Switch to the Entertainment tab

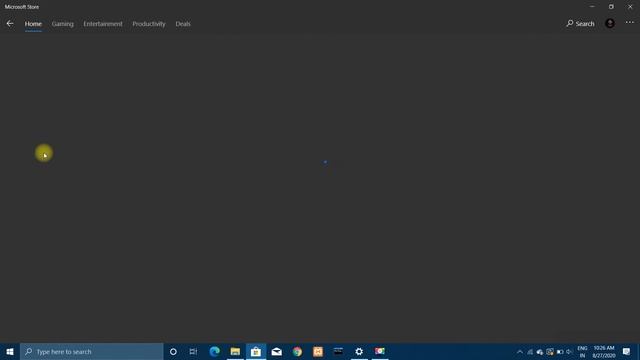[103, 24]
